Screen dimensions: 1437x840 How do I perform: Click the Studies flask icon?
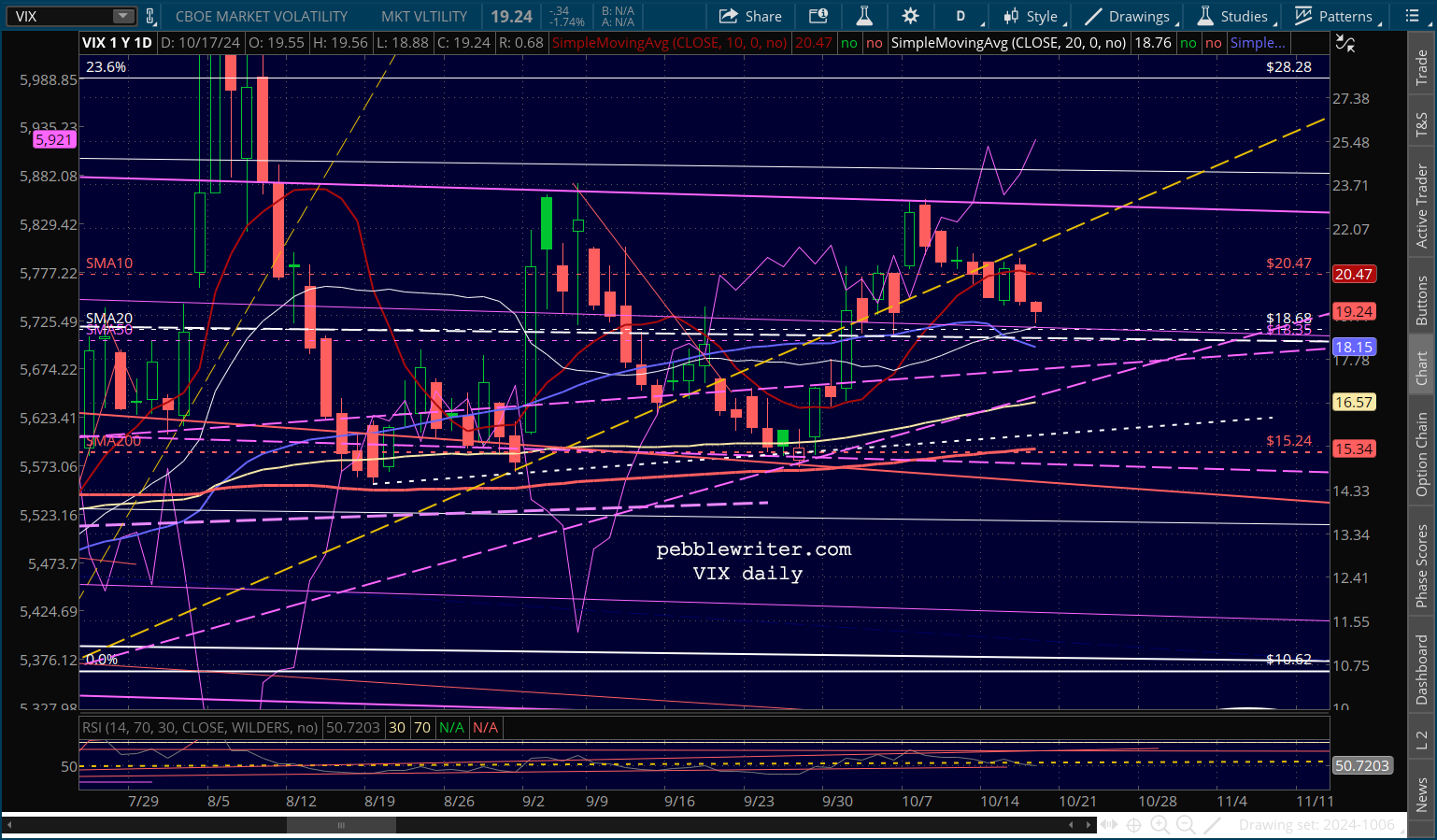1205,16
